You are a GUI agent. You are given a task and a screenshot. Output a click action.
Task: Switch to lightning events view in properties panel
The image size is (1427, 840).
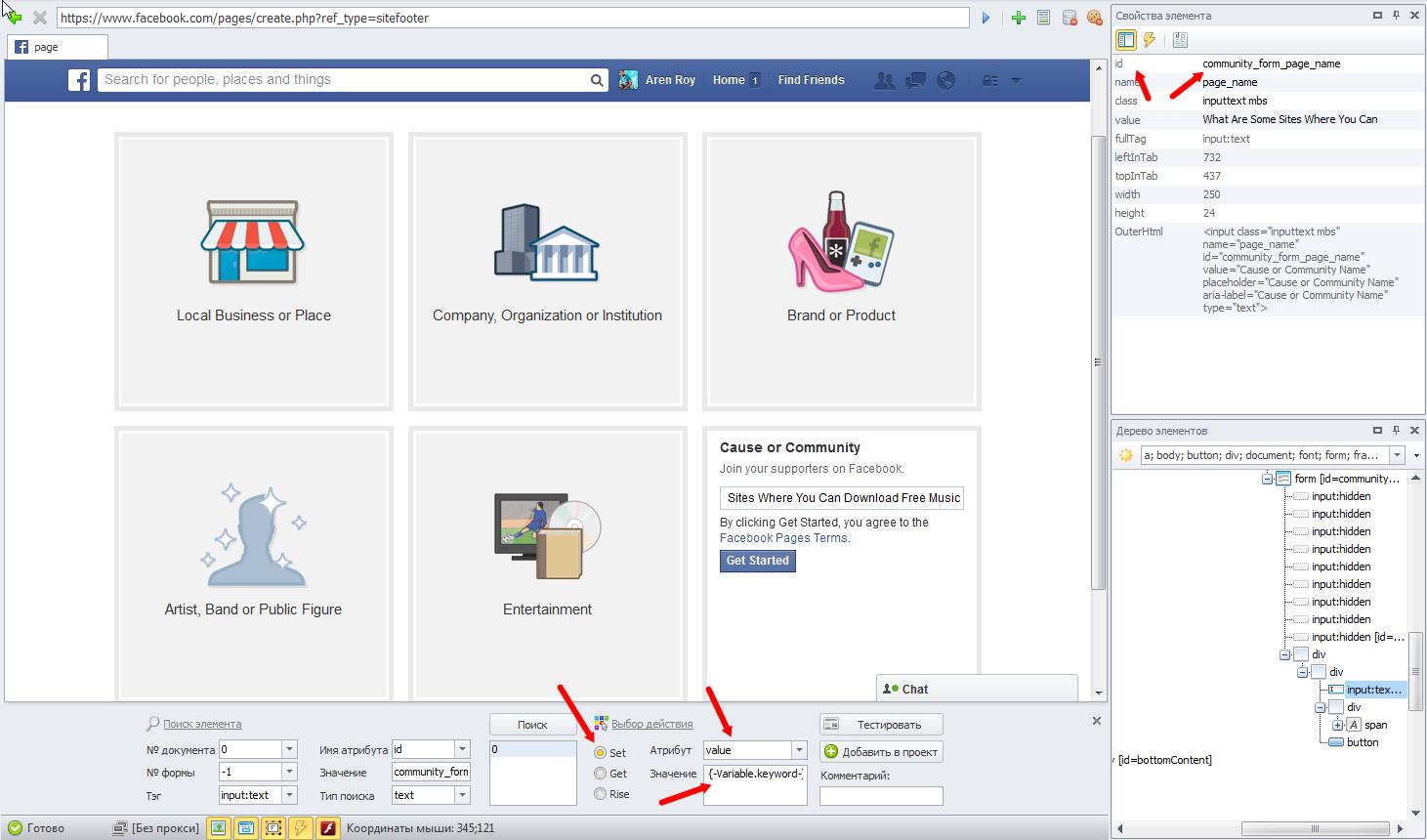coord(1150,40)
